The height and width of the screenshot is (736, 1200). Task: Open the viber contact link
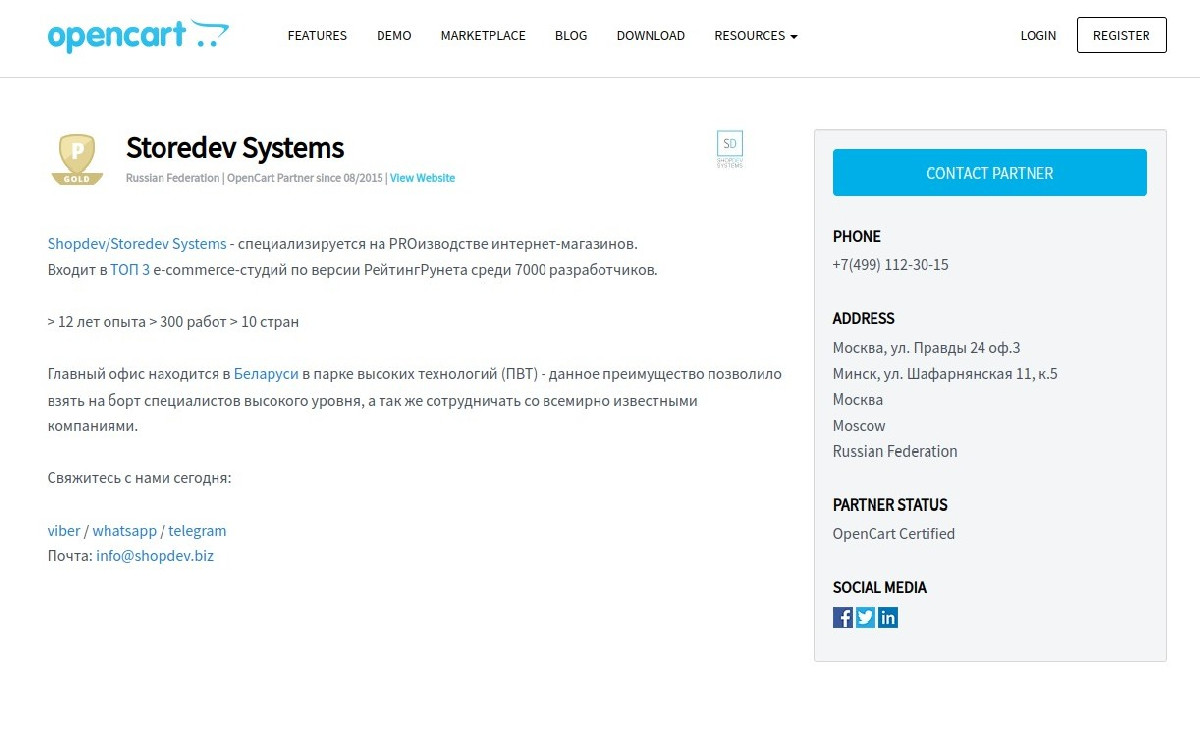[x=64, y=531]
